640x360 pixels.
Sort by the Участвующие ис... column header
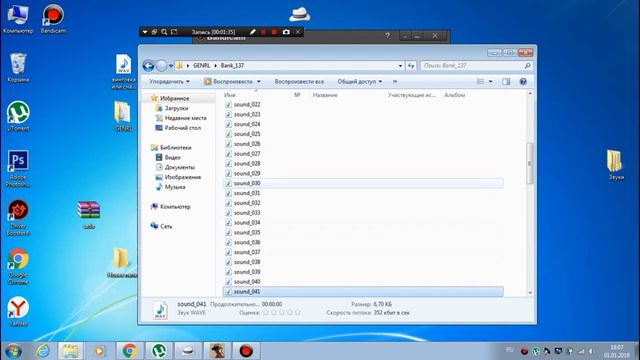413,95
